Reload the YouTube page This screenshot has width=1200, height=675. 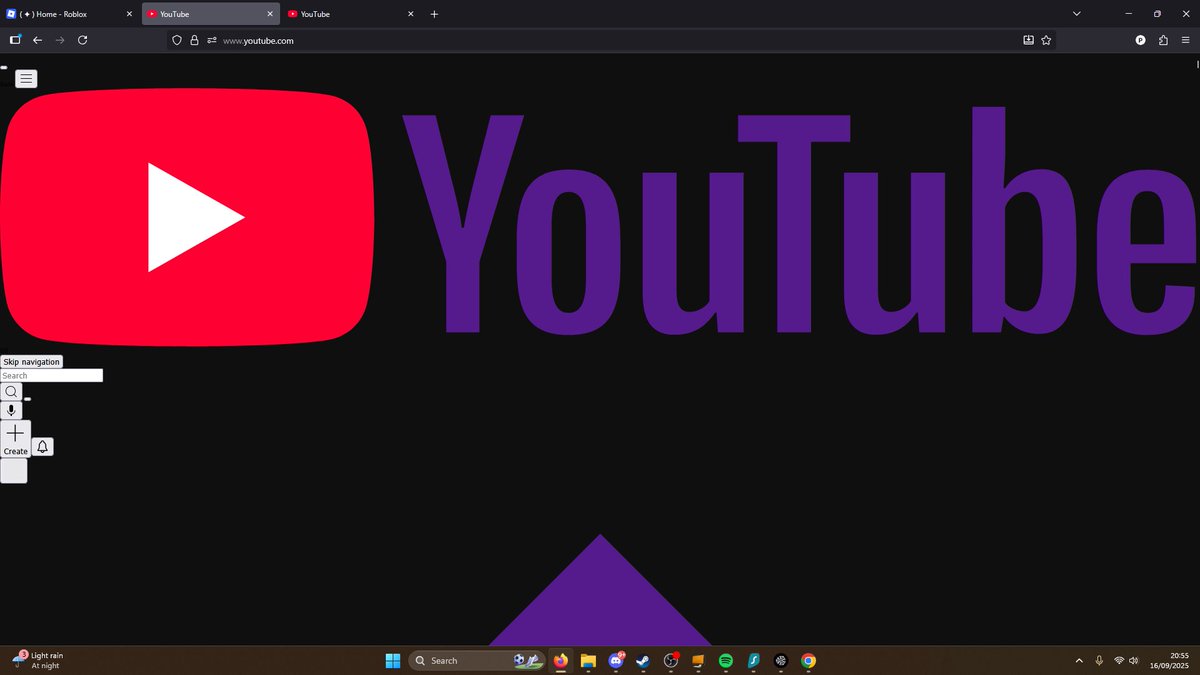[x=82, y=40]
